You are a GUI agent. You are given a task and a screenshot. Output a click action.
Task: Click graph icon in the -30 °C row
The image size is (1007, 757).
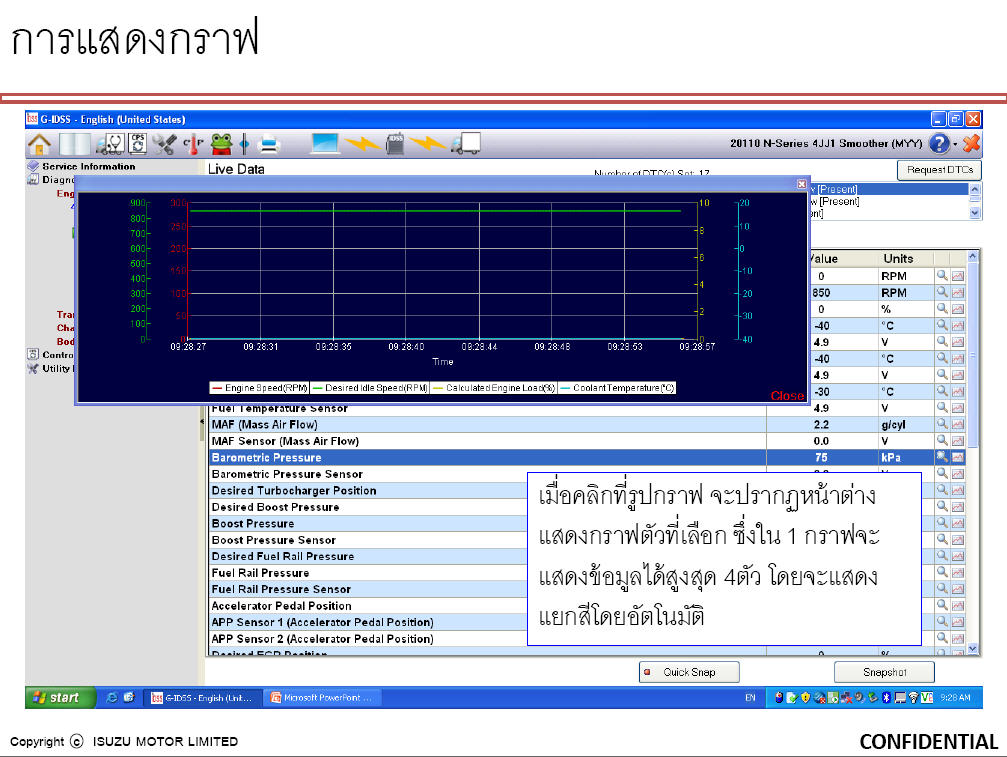click(x=958, y=391)
